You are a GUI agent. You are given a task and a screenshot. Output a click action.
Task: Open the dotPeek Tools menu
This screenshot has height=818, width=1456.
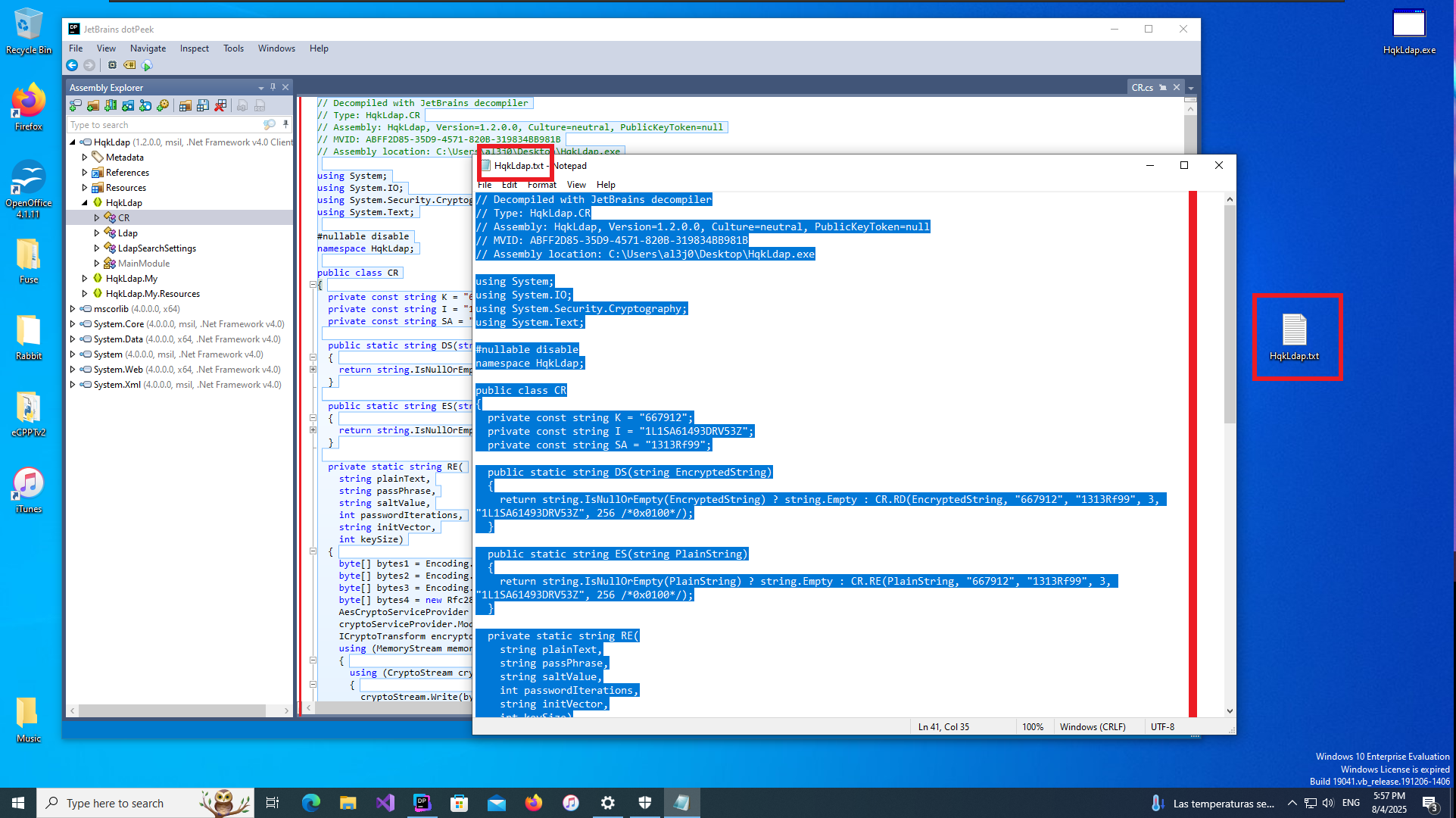(x=233, y=48)
